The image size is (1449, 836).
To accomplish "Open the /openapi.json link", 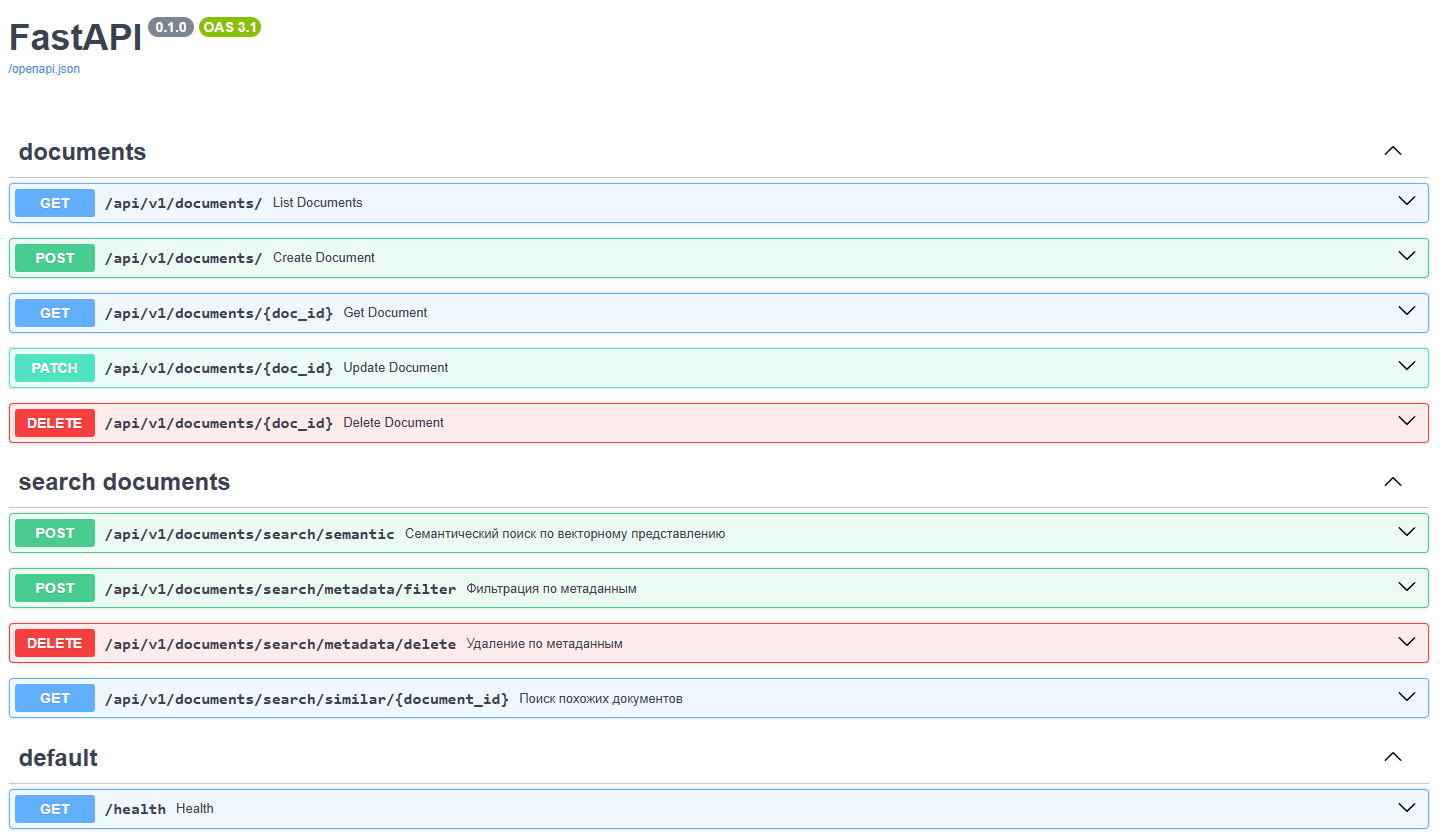I will (x=44, y=69).
